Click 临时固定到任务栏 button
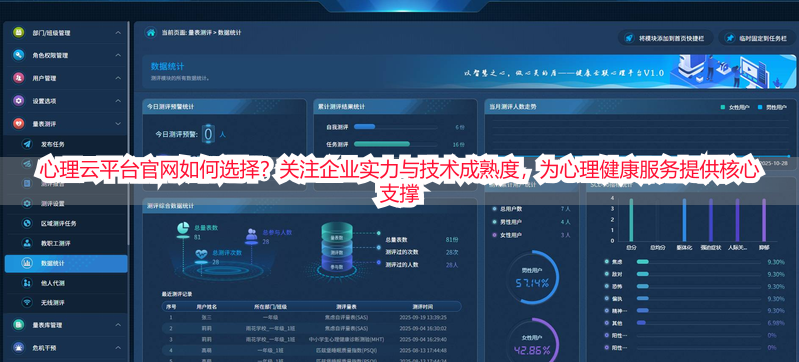 pos(757,38)
